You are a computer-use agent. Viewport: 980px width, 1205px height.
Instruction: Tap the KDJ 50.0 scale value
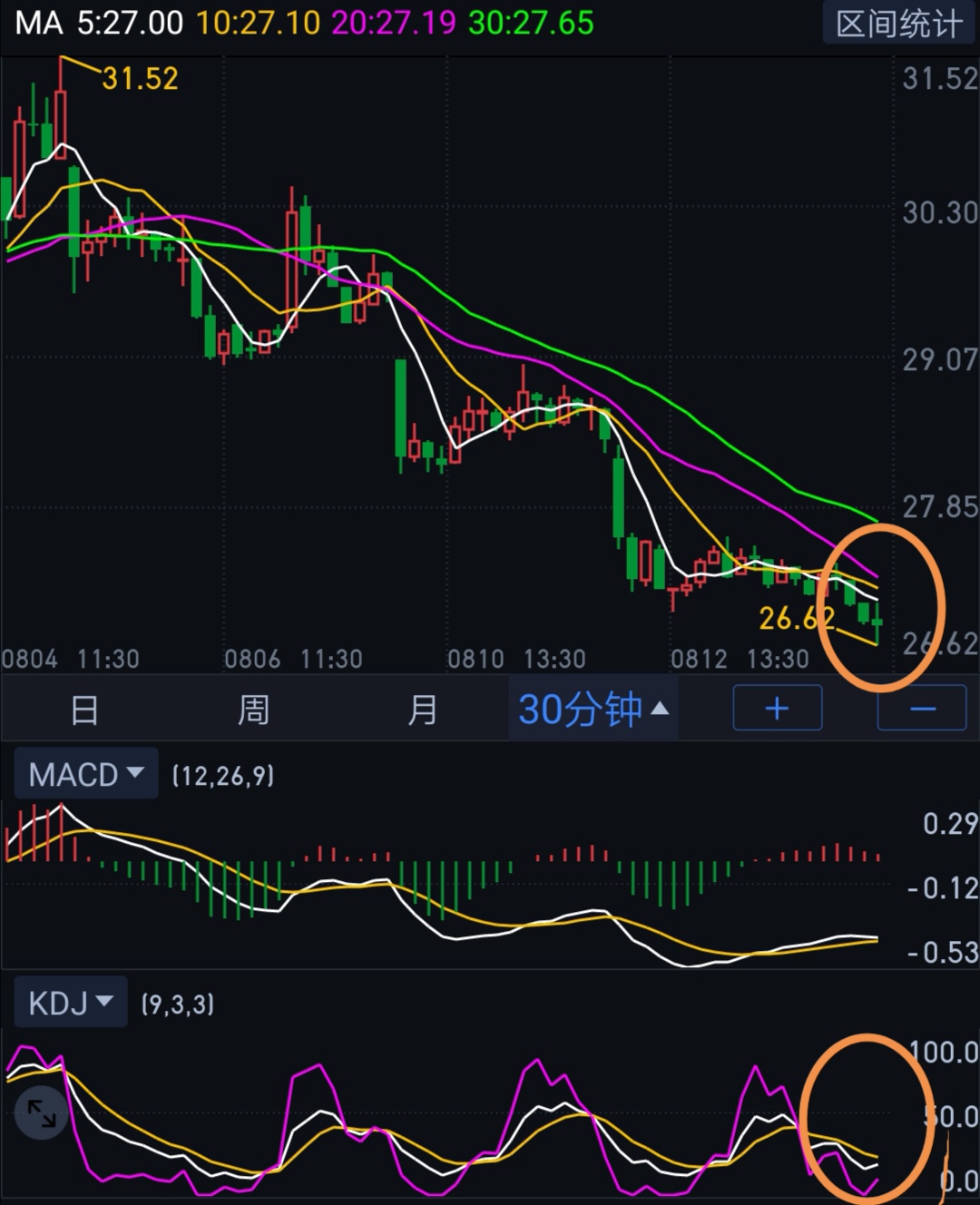[951, 1117]
